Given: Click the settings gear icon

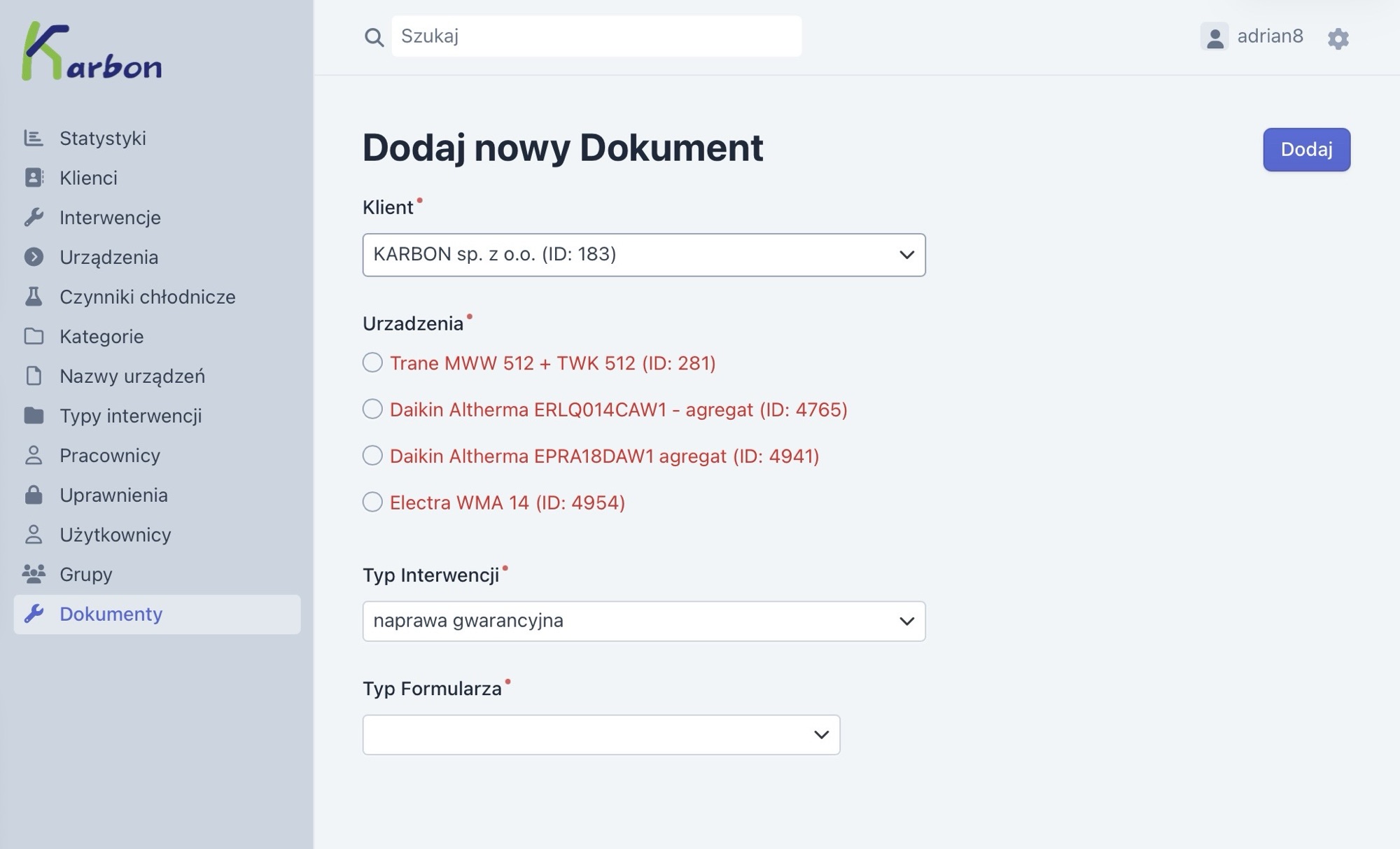Looking at the screenshot, I should click(x=1338, y=38).
